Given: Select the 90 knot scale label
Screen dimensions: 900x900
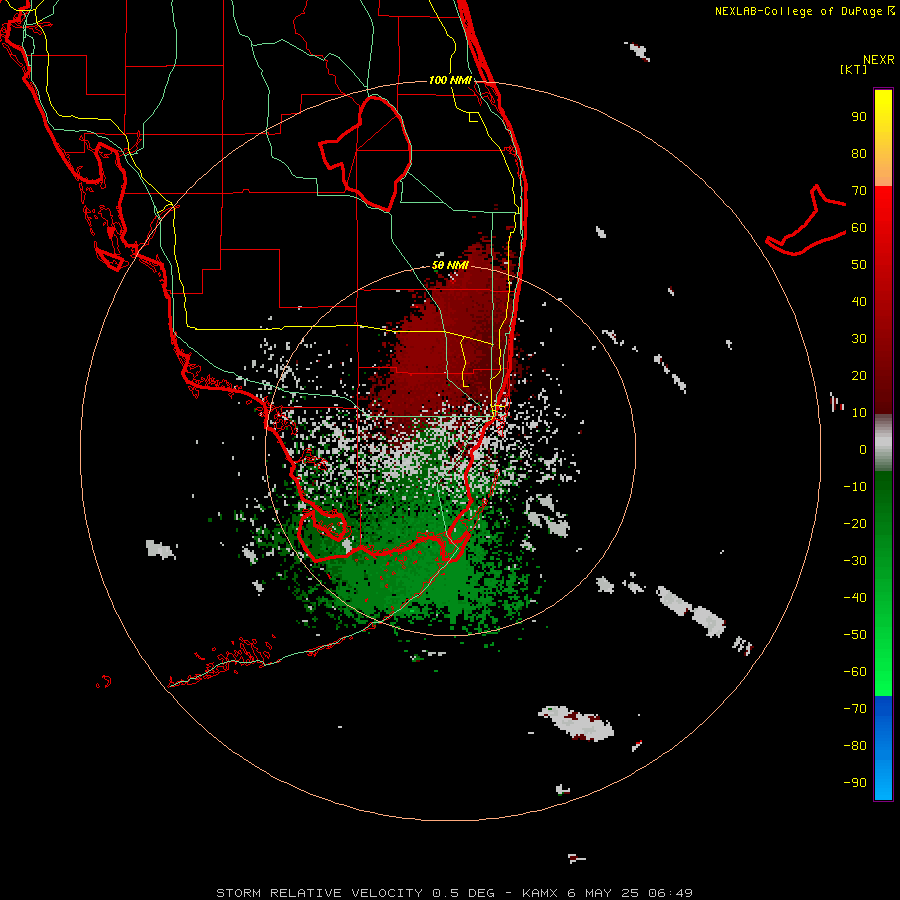Looking at the screenshot, I should click(x=859, y=117).
